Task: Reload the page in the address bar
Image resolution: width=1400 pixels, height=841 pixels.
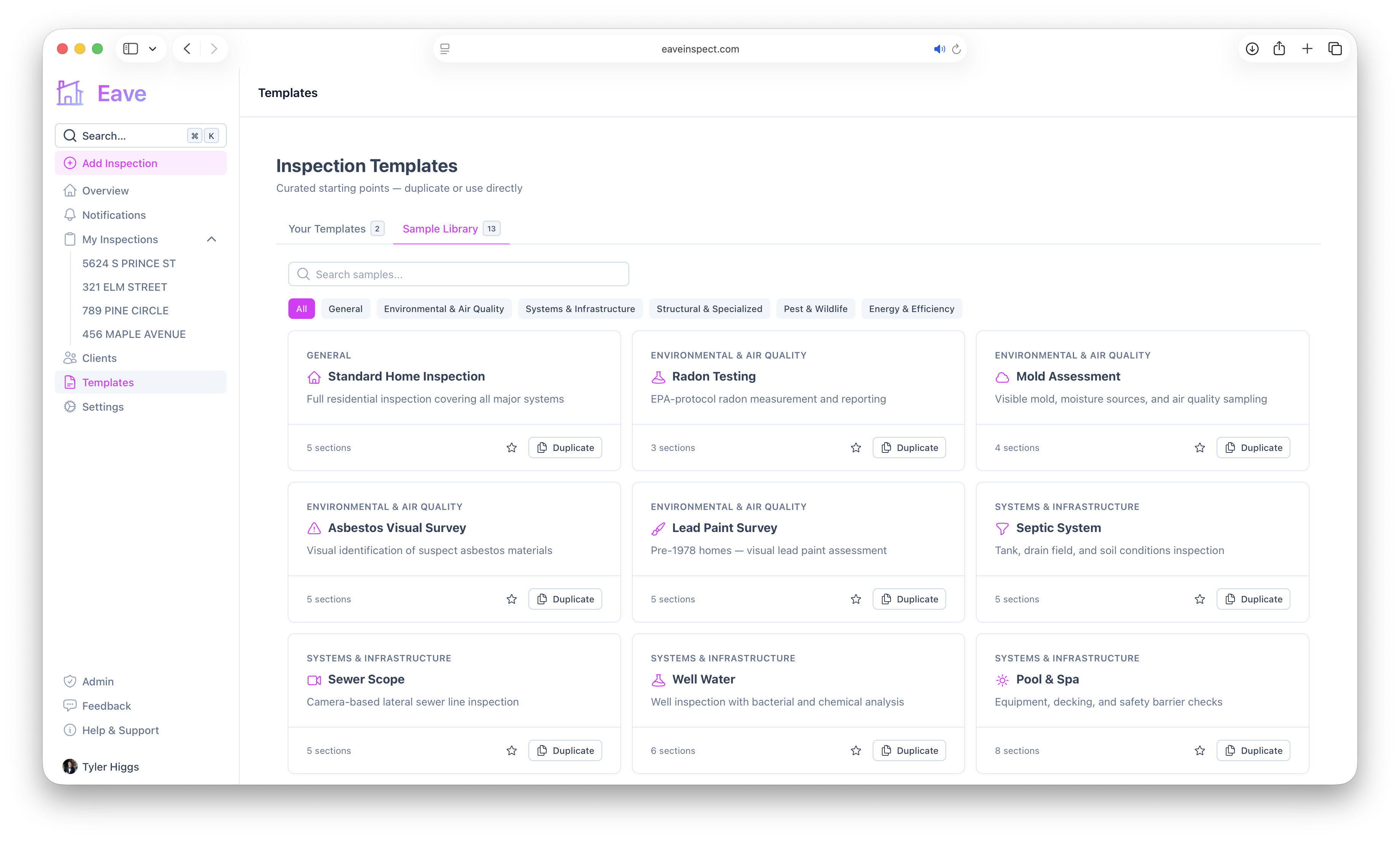Action: pyautogui.click(x=956, y=49)
